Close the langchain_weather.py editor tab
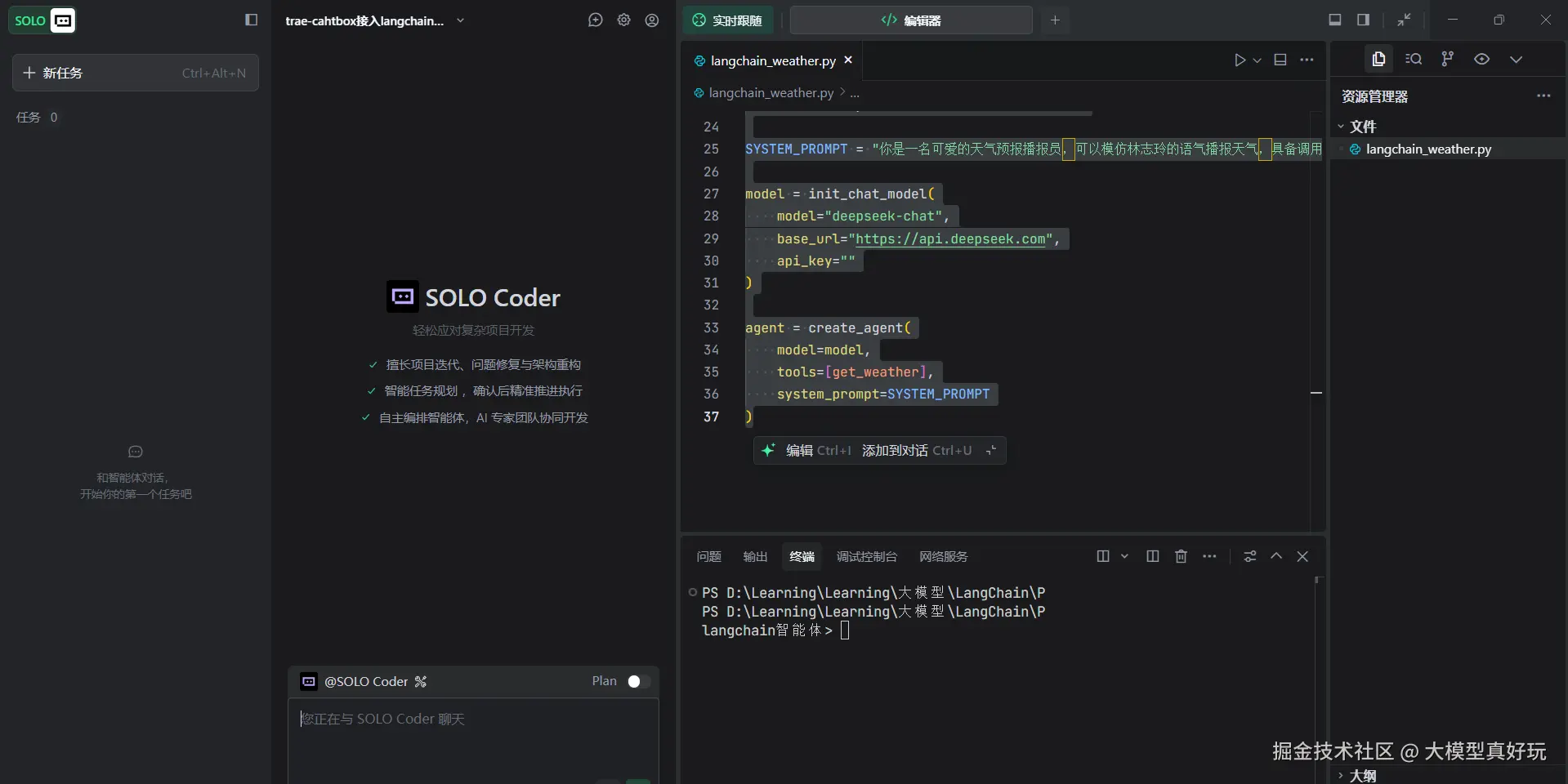 tap(848, 60)
